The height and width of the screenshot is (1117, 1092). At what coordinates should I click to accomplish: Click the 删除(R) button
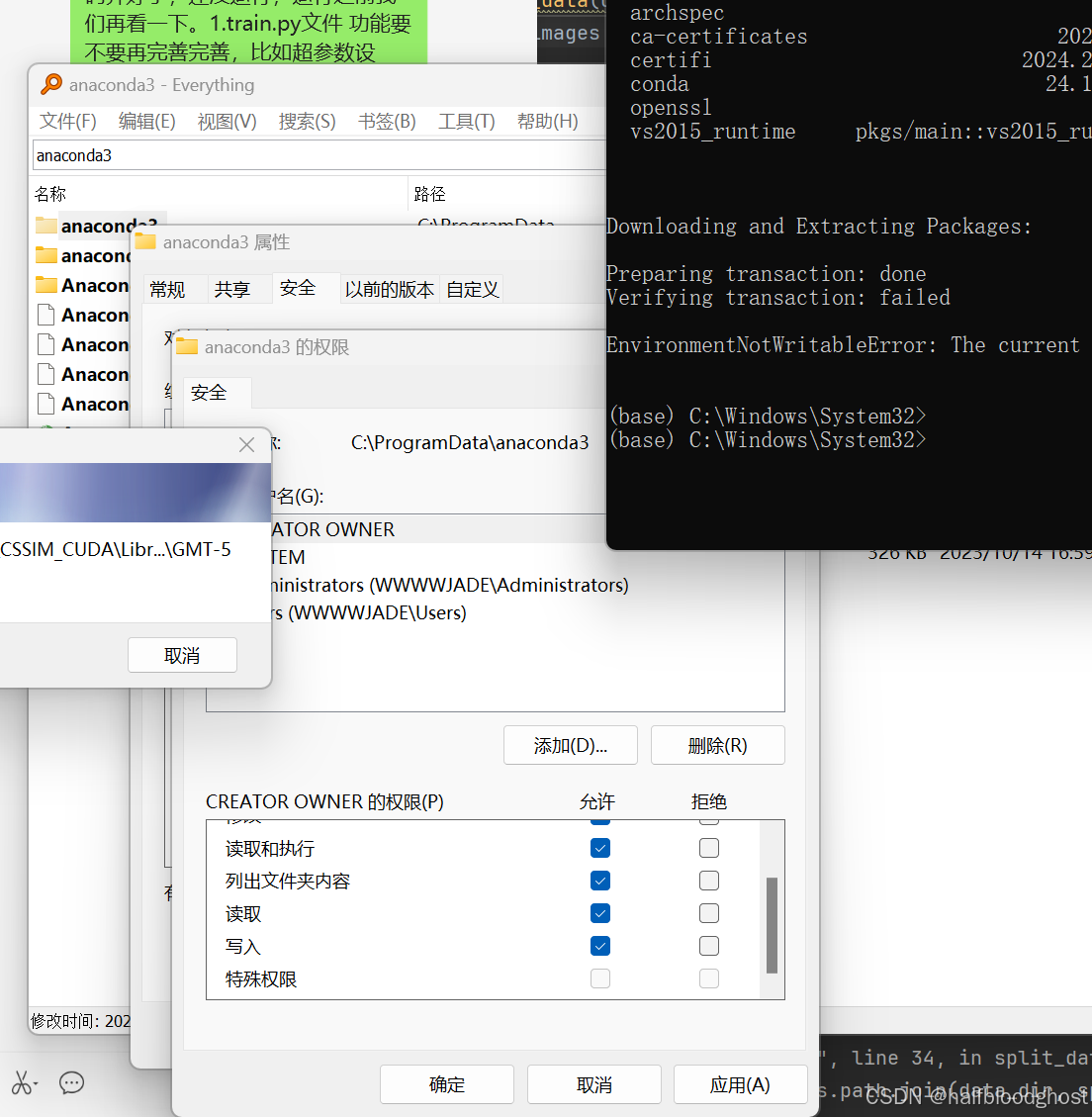(x=718, y=745)
